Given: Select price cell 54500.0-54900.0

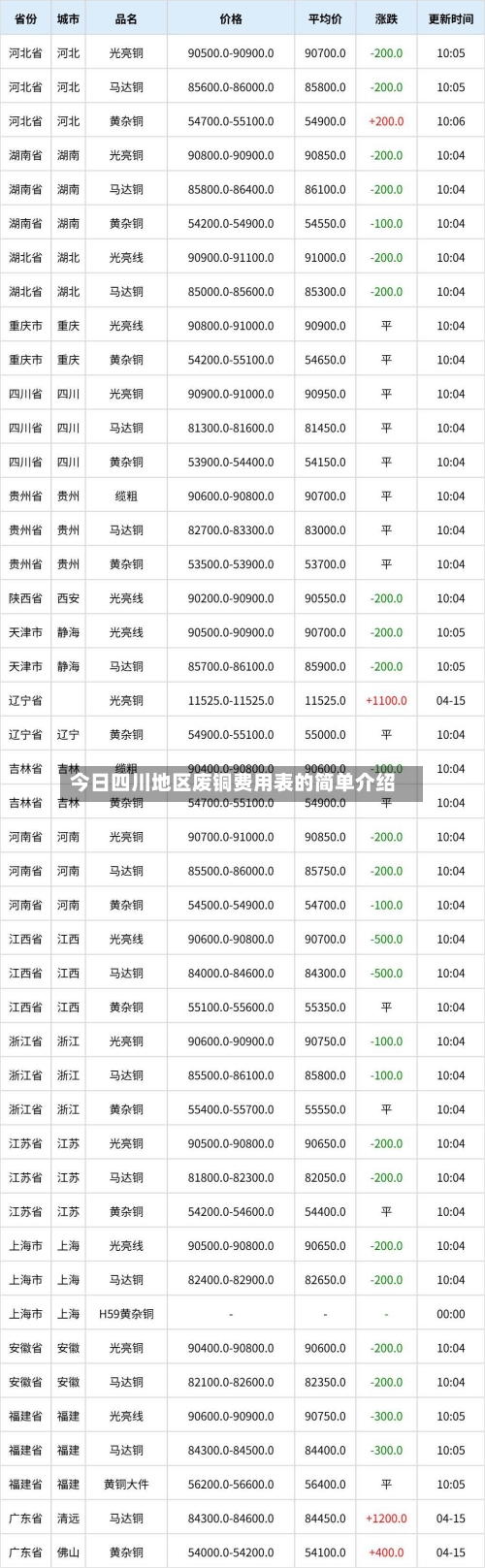Looking at the screenshot, I should [x=231, y=905].
